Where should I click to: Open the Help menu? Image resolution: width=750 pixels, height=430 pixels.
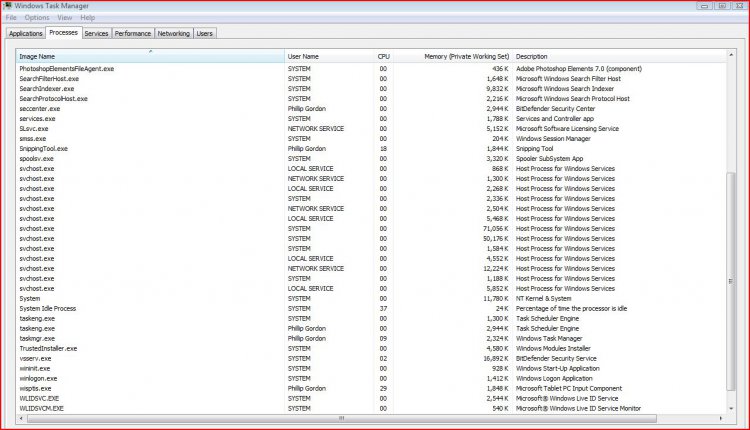click(x=88, y=17)
